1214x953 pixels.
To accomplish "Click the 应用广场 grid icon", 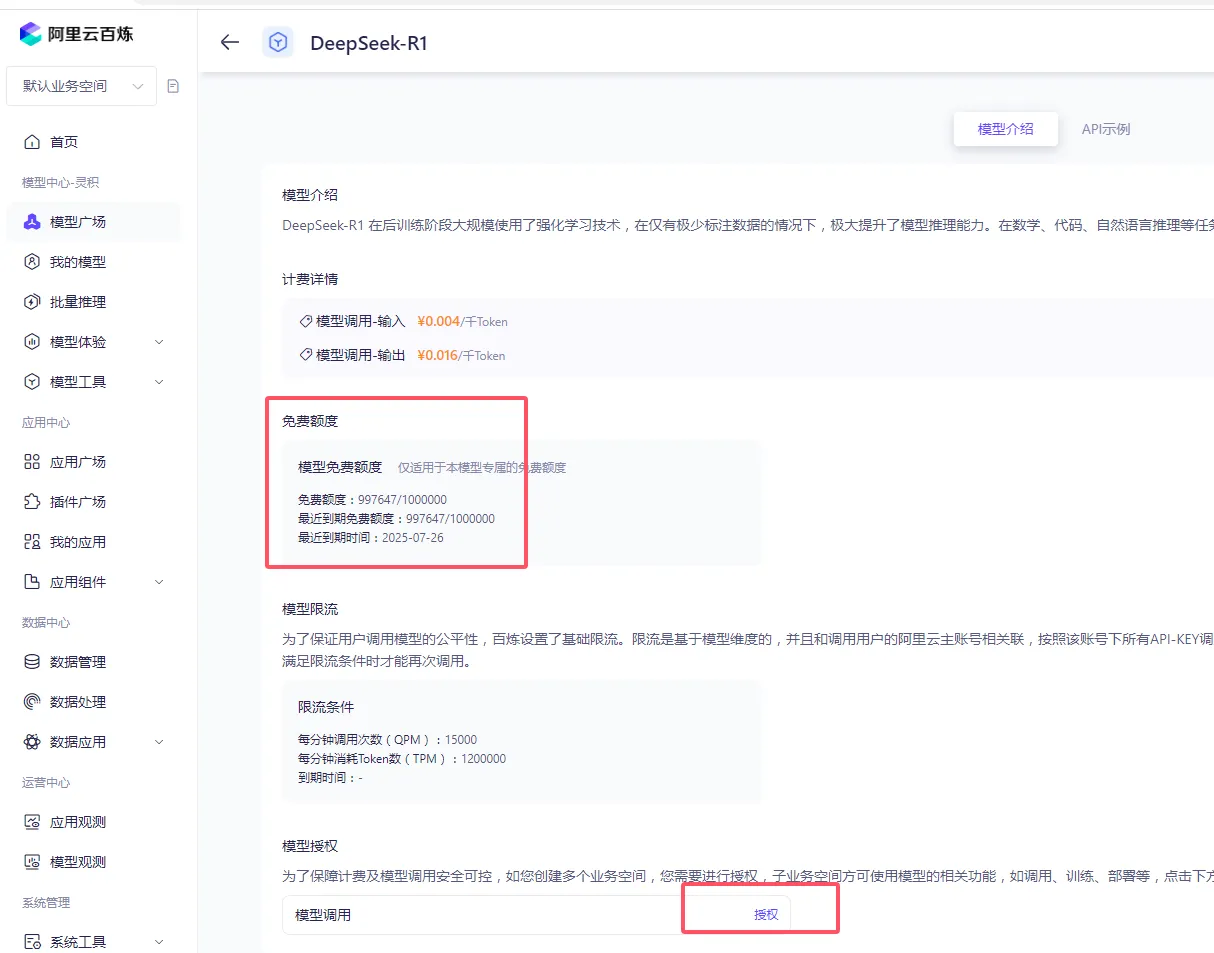I will (32, 462).
